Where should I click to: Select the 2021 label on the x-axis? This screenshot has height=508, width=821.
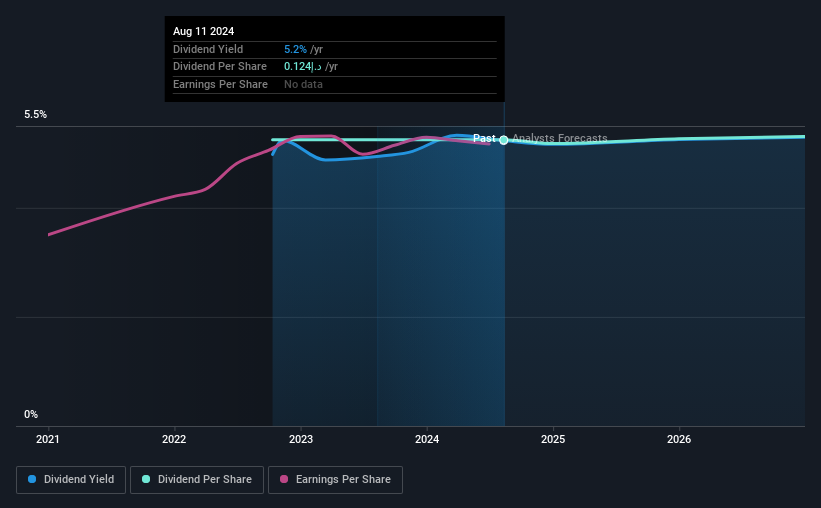click(48, 439)
